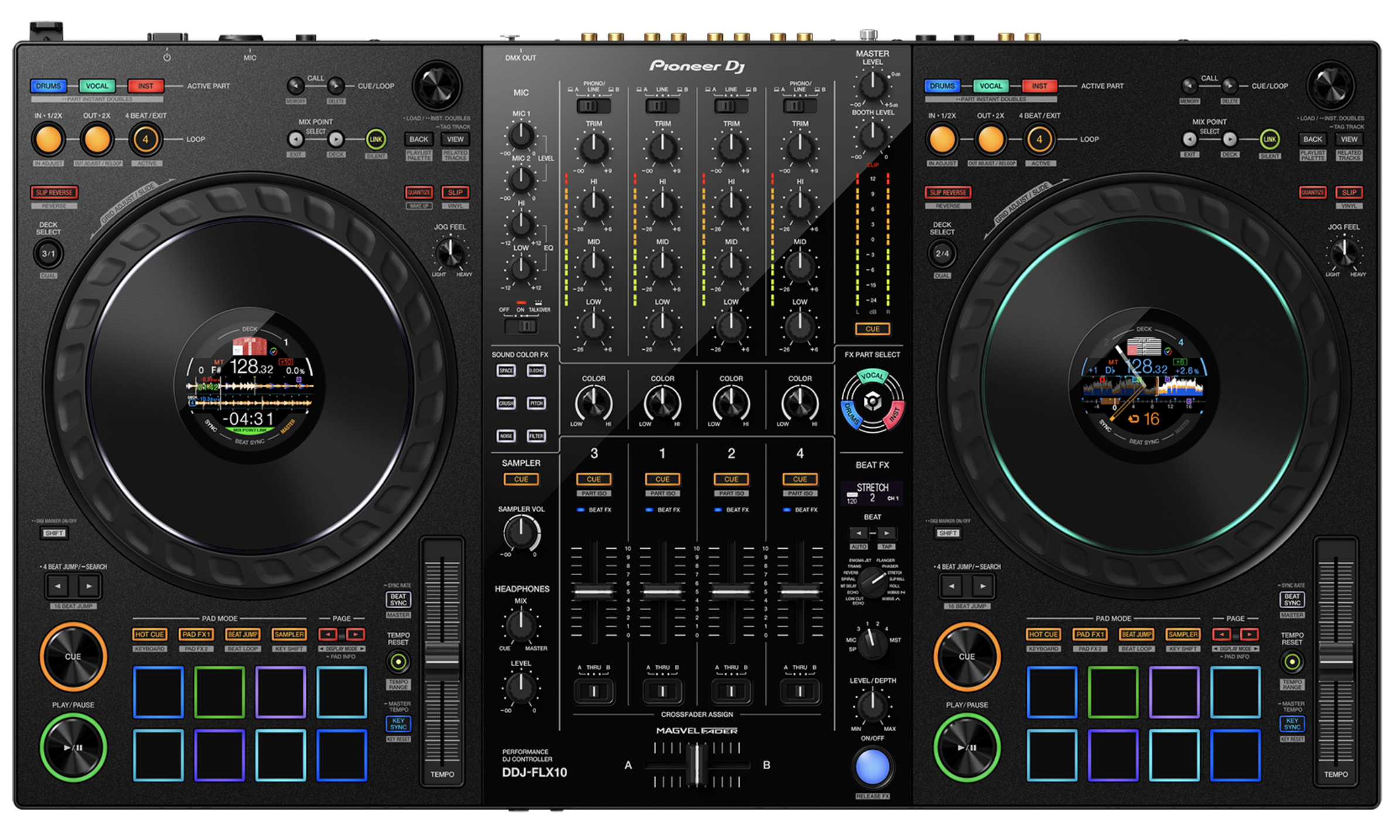Click the right deck CUE/LOOP CALL forward arrow
Screen dimensions: 1400x840
[1230, 86]
